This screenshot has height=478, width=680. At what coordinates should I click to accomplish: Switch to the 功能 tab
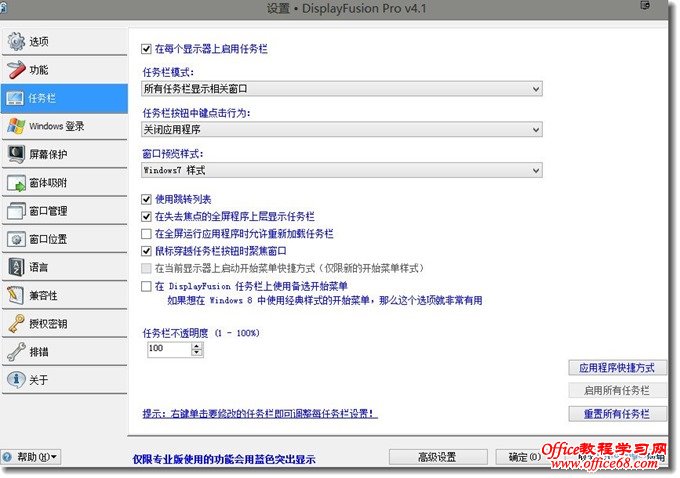point(65,70)
